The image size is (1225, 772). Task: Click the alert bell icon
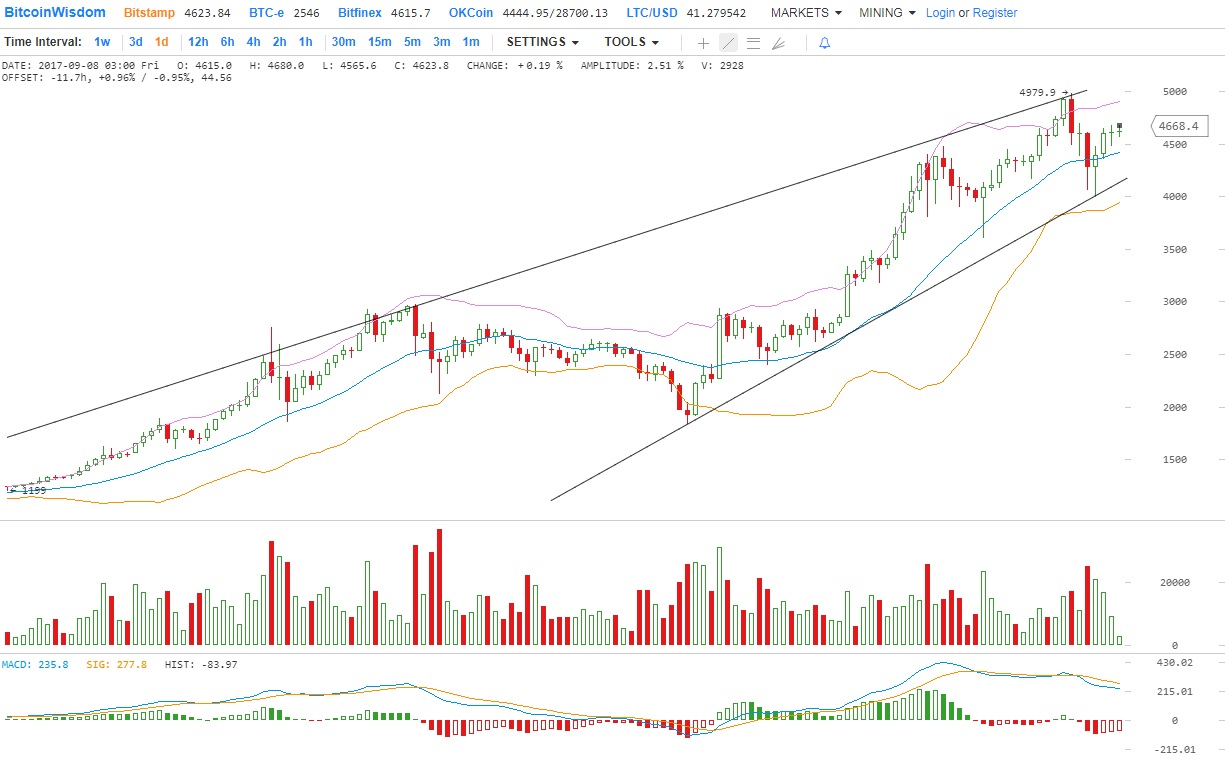pos(824,43)
